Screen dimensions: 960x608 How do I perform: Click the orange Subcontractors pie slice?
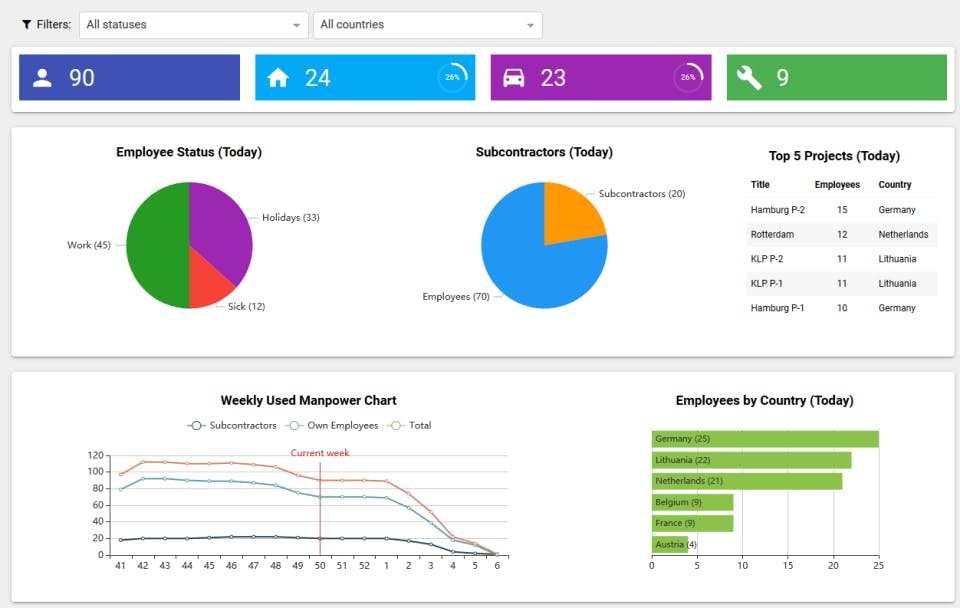click(569, 214)
